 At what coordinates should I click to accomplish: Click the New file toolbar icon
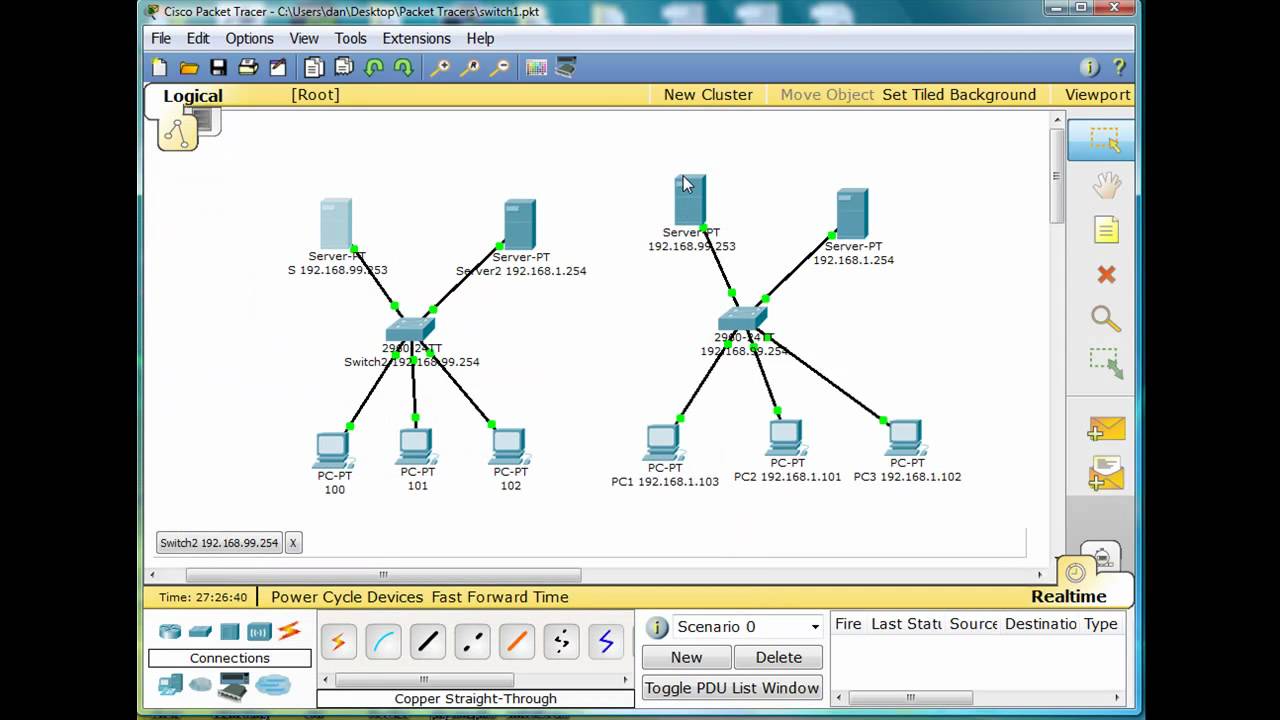point(160,68)
